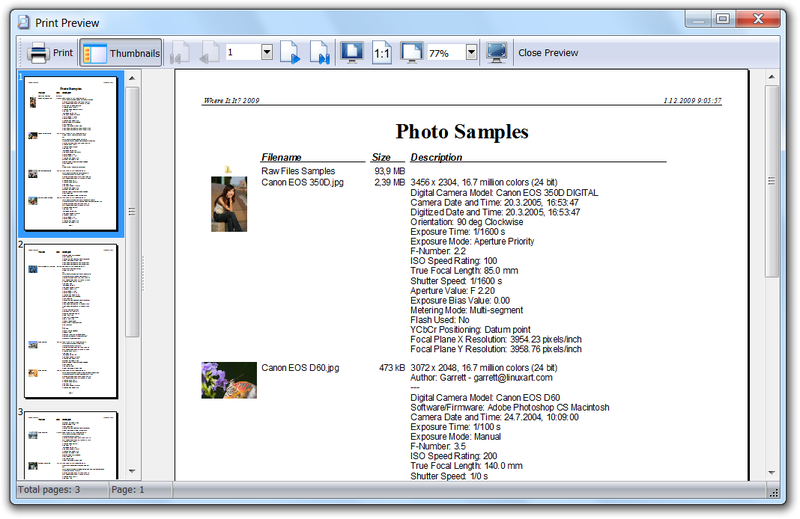The width and height of the screenshot is (800, 519).
Task: Minimize the Print Preview window
Action: tap(698, 19)
